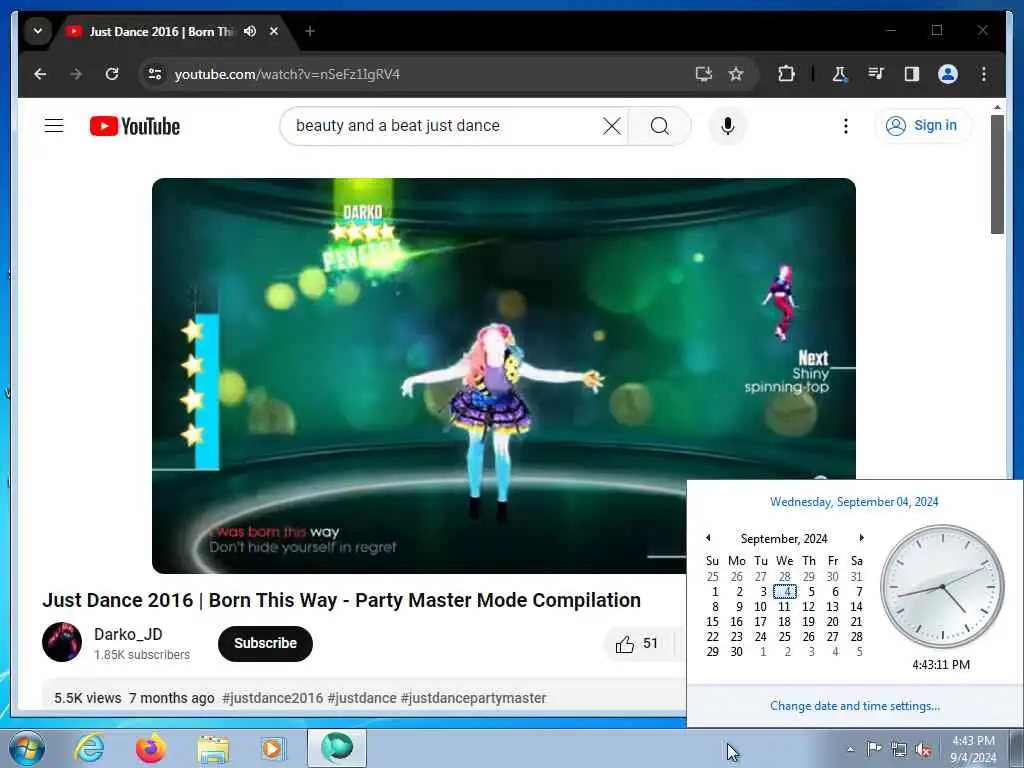Image resolution: width=1024 pixels, height=768 pixels.
Task: Toggle the browser side panel
Action: [x=912, y=74]
